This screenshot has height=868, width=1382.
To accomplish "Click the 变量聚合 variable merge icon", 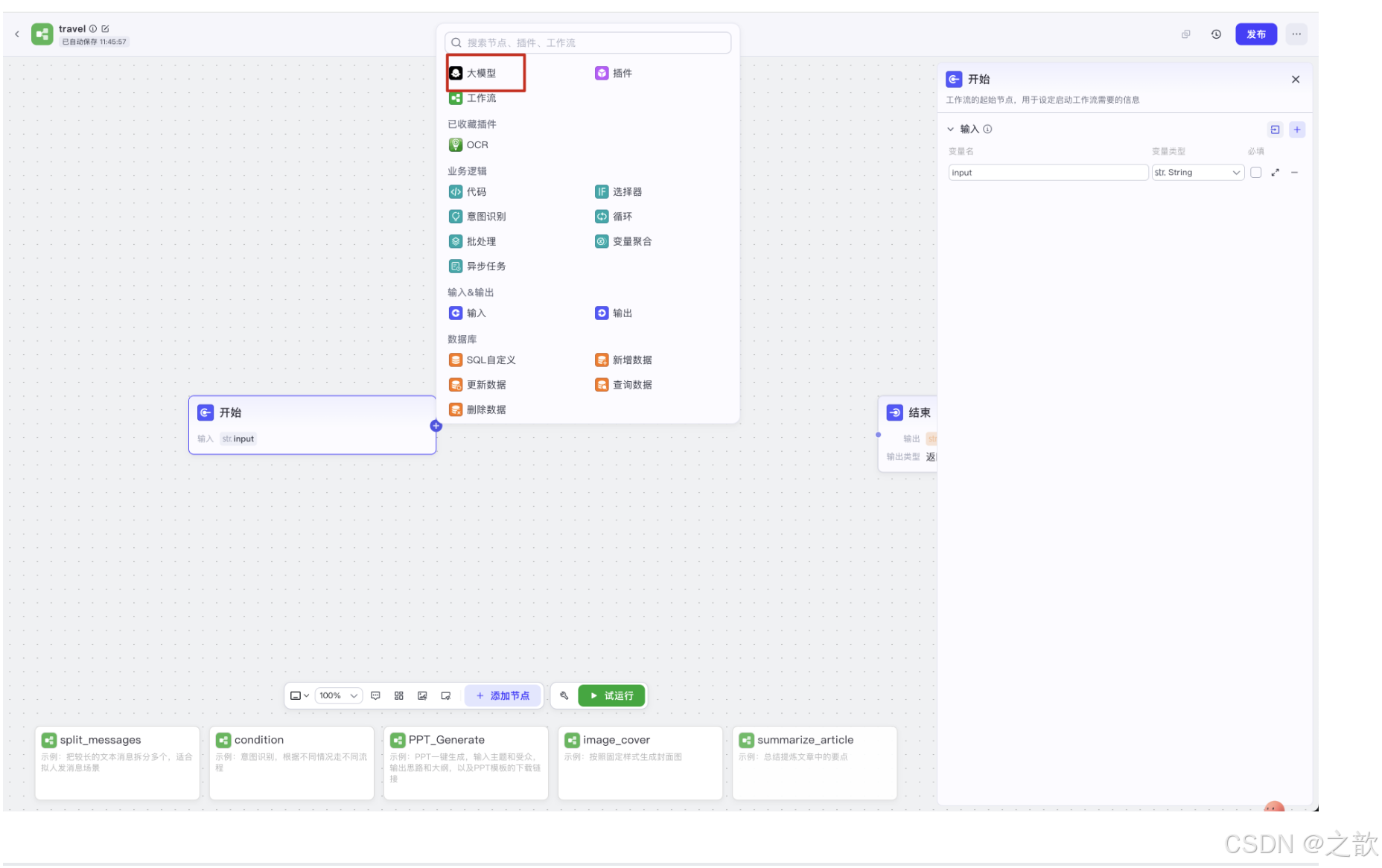I will pos(602,241).
